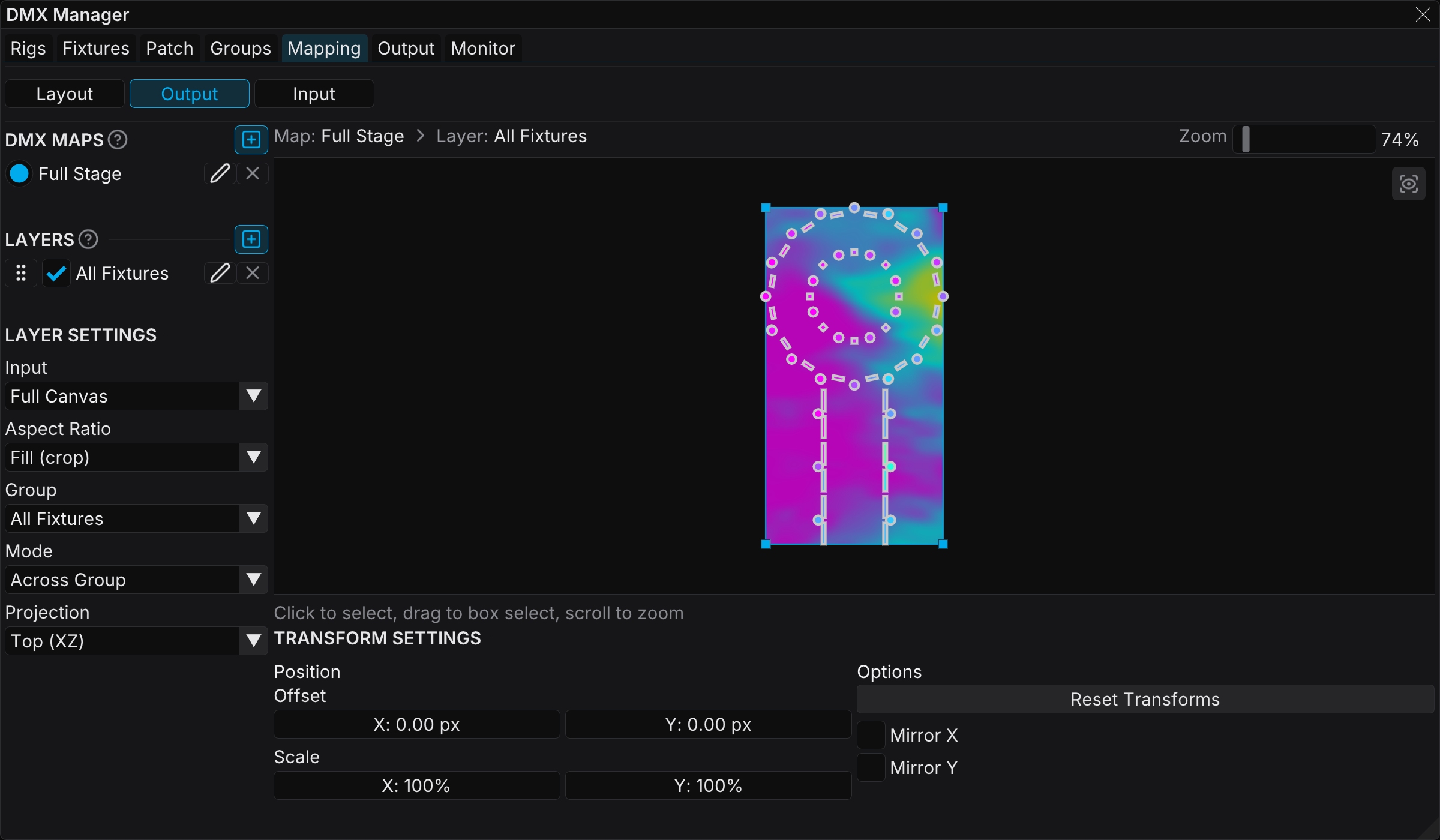
Task: Click the Offset Y field
Action: click(x=708, y=724)
